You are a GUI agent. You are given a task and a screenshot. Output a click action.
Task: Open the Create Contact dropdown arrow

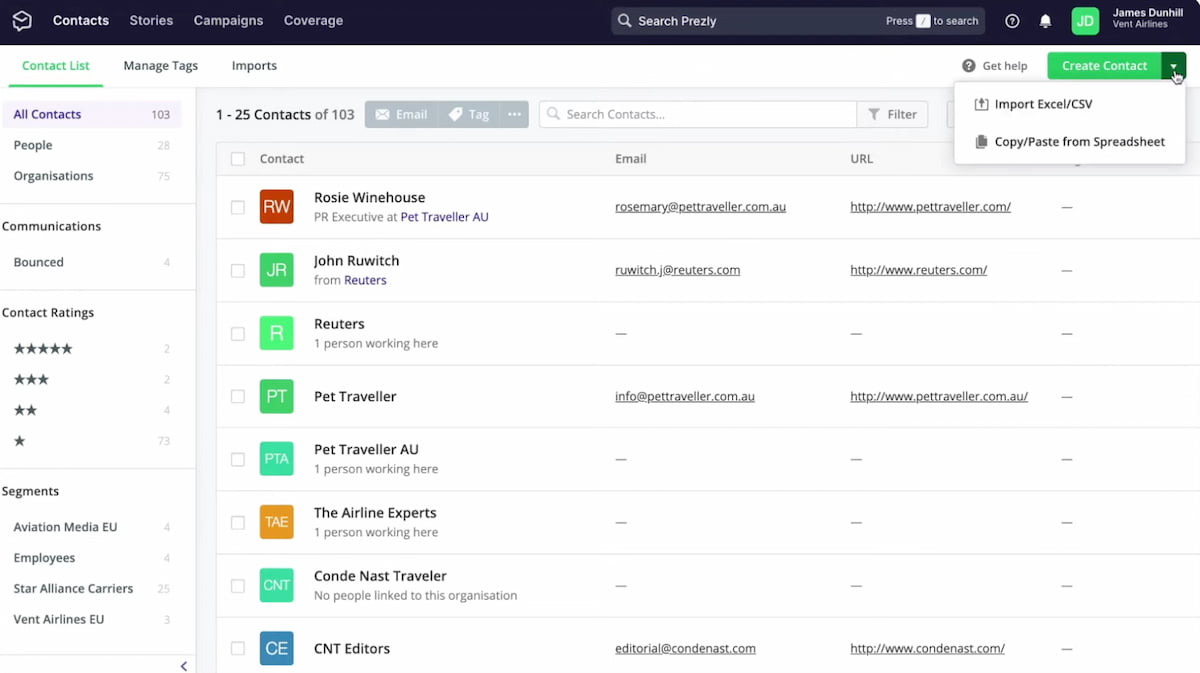click(x=1174, y=65)
